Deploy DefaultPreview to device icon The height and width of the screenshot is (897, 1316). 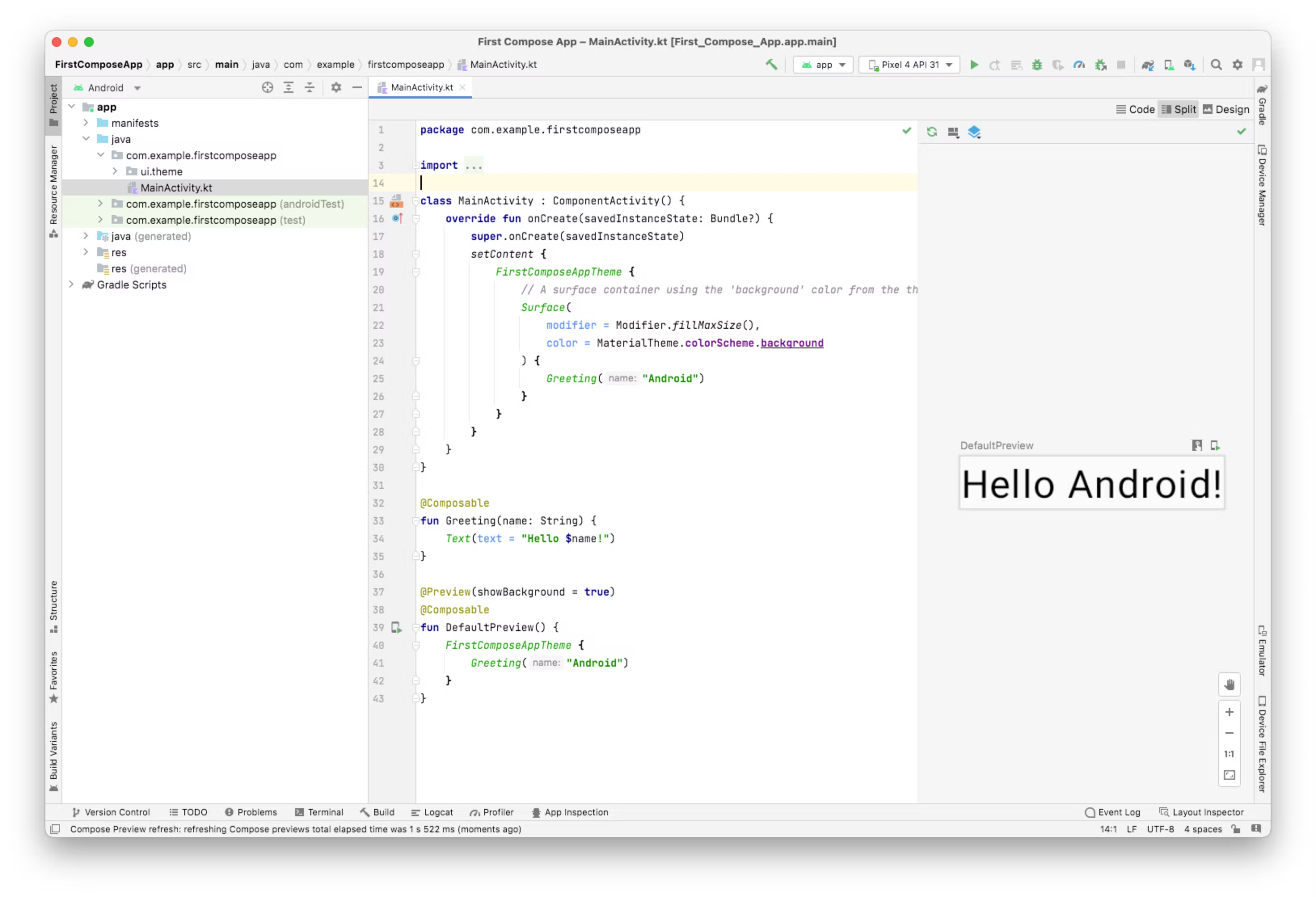coord(1215,445)
